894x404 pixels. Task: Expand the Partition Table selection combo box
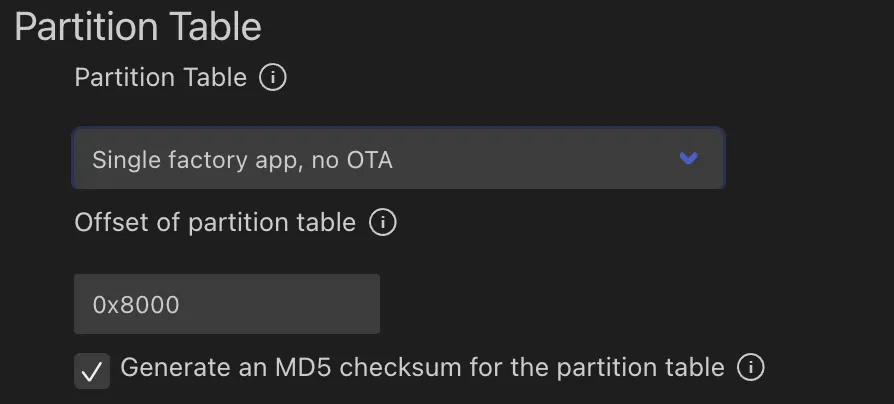(x=398, y=158)
